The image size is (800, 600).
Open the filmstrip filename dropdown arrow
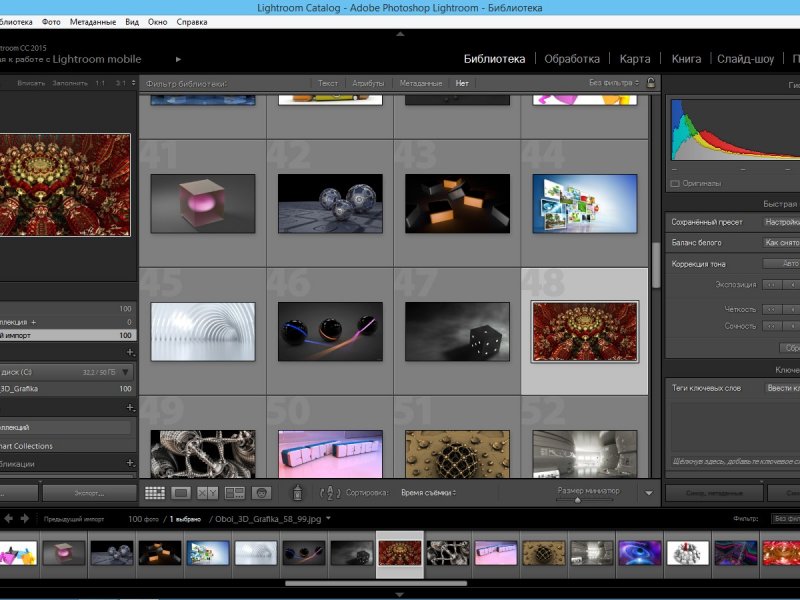328,518
